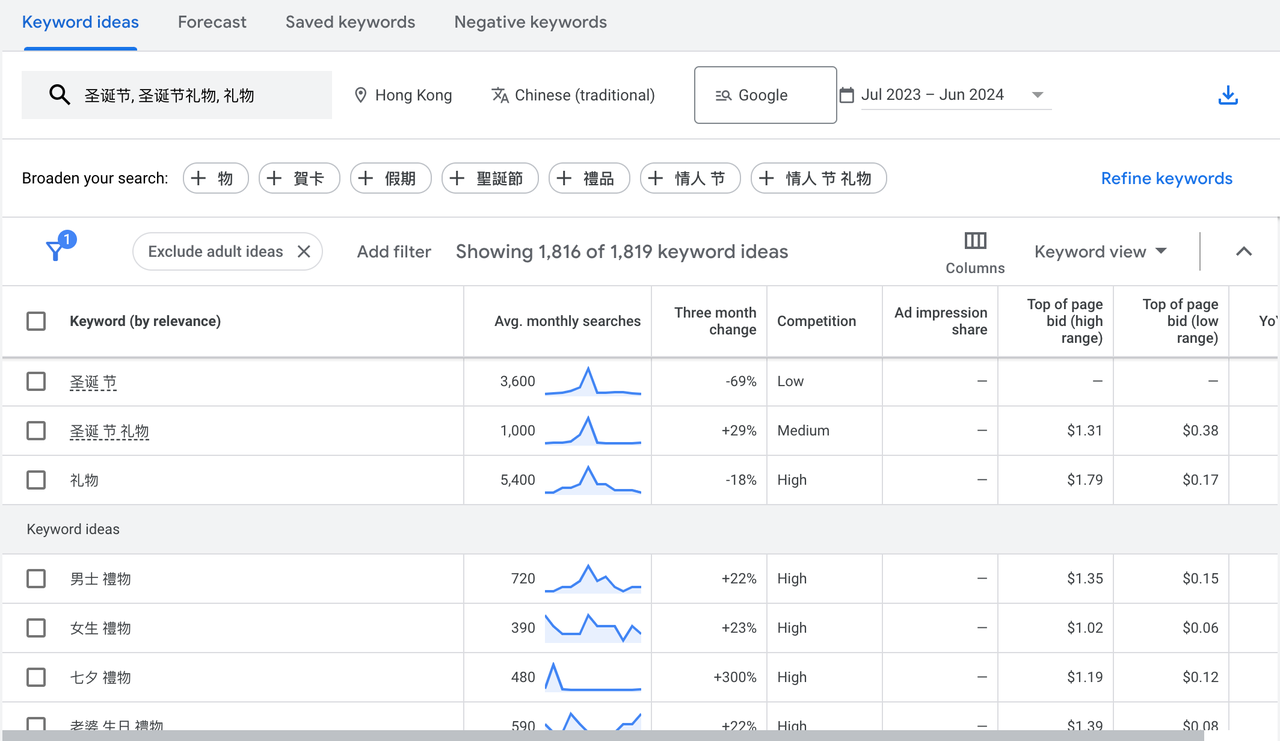Click the Keyword ideas section heading

(73, 529)
